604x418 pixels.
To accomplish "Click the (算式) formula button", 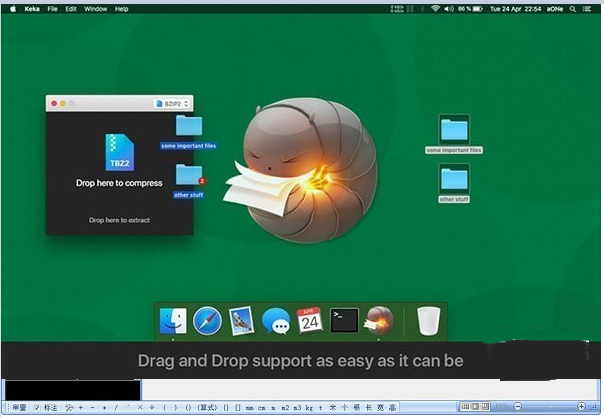I will (207, 407).
